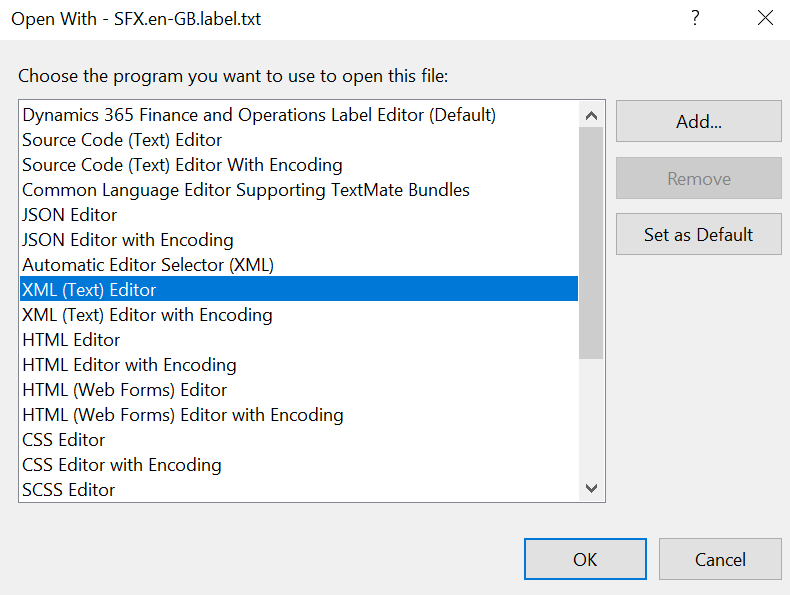Viewport: 790px width, 595px height.
Task: Pick HTML (Web Forms) Editor
Action: pos(125,390)
